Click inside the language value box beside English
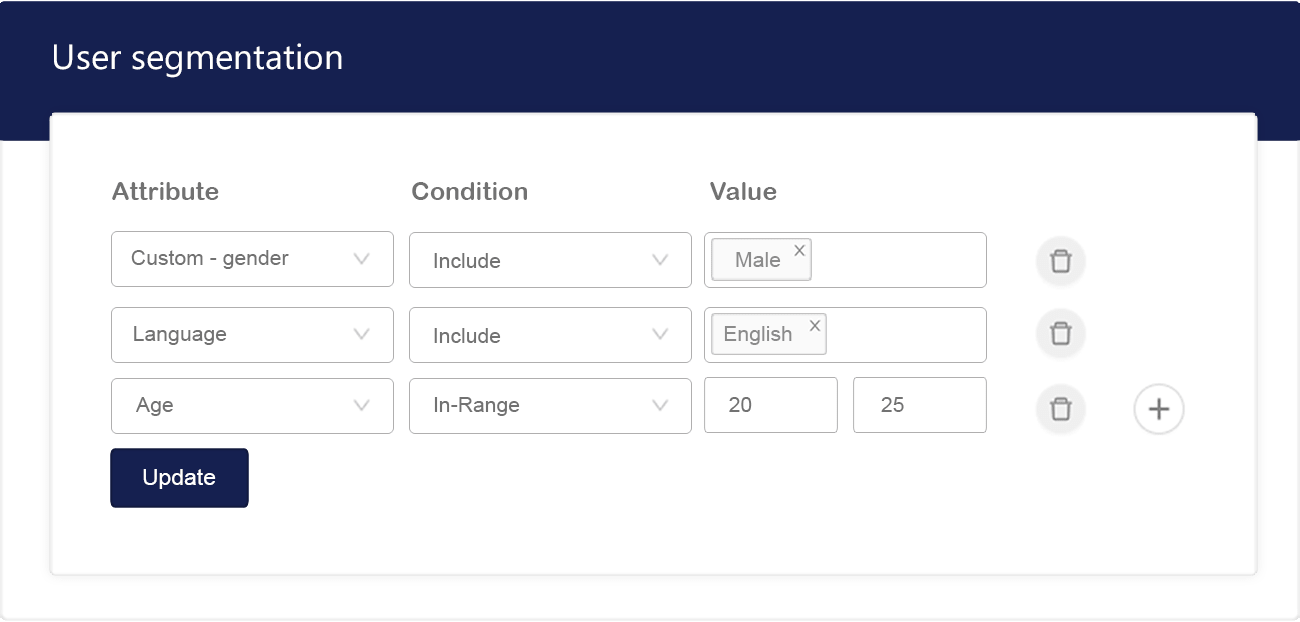This screenshot has width=1300, height=622. click(x=905, y=335)
